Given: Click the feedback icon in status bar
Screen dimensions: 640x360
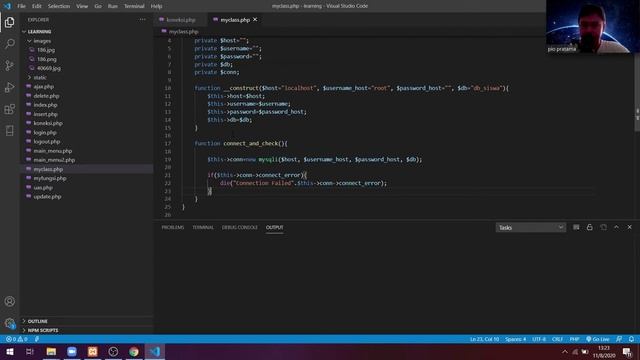Looking at the screenshot, I should point(619,339).
